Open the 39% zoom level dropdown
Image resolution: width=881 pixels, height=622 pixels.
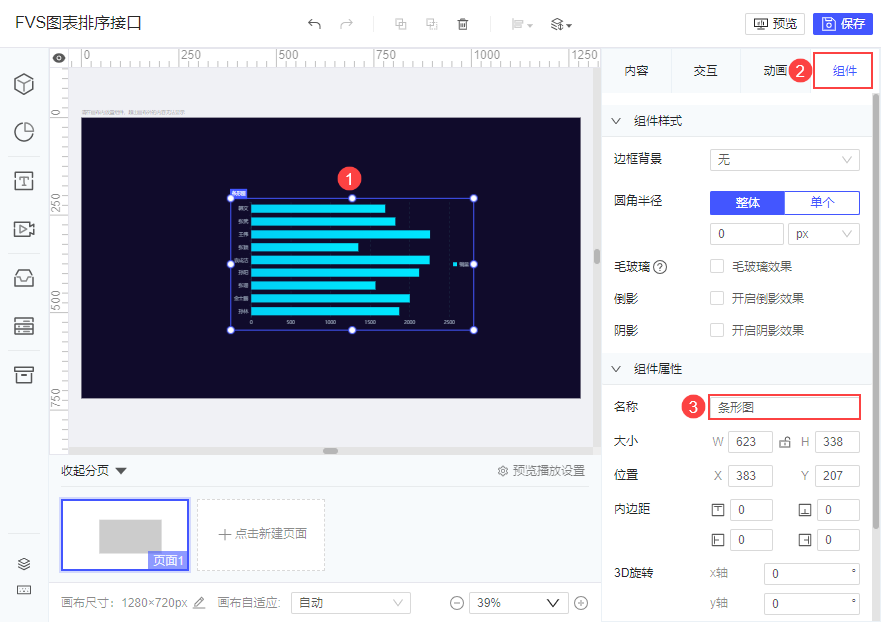518,603
